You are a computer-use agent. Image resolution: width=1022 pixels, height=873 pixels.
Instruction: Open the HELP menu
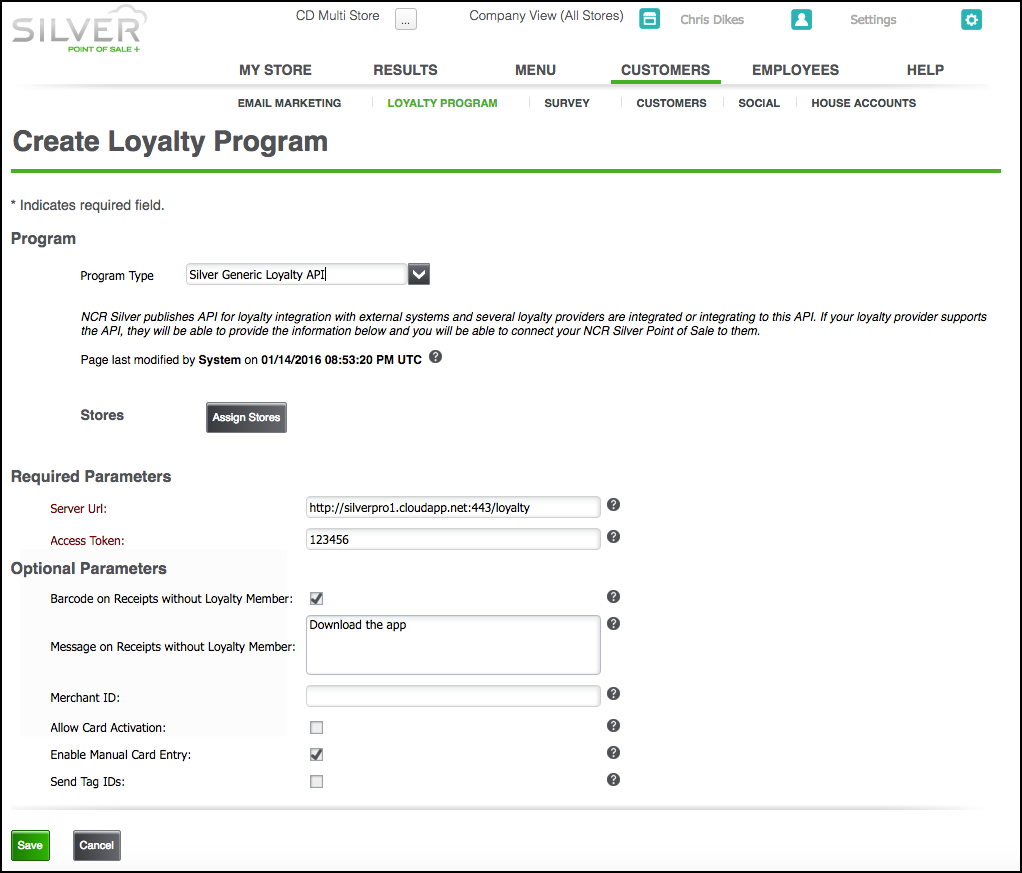925,70
